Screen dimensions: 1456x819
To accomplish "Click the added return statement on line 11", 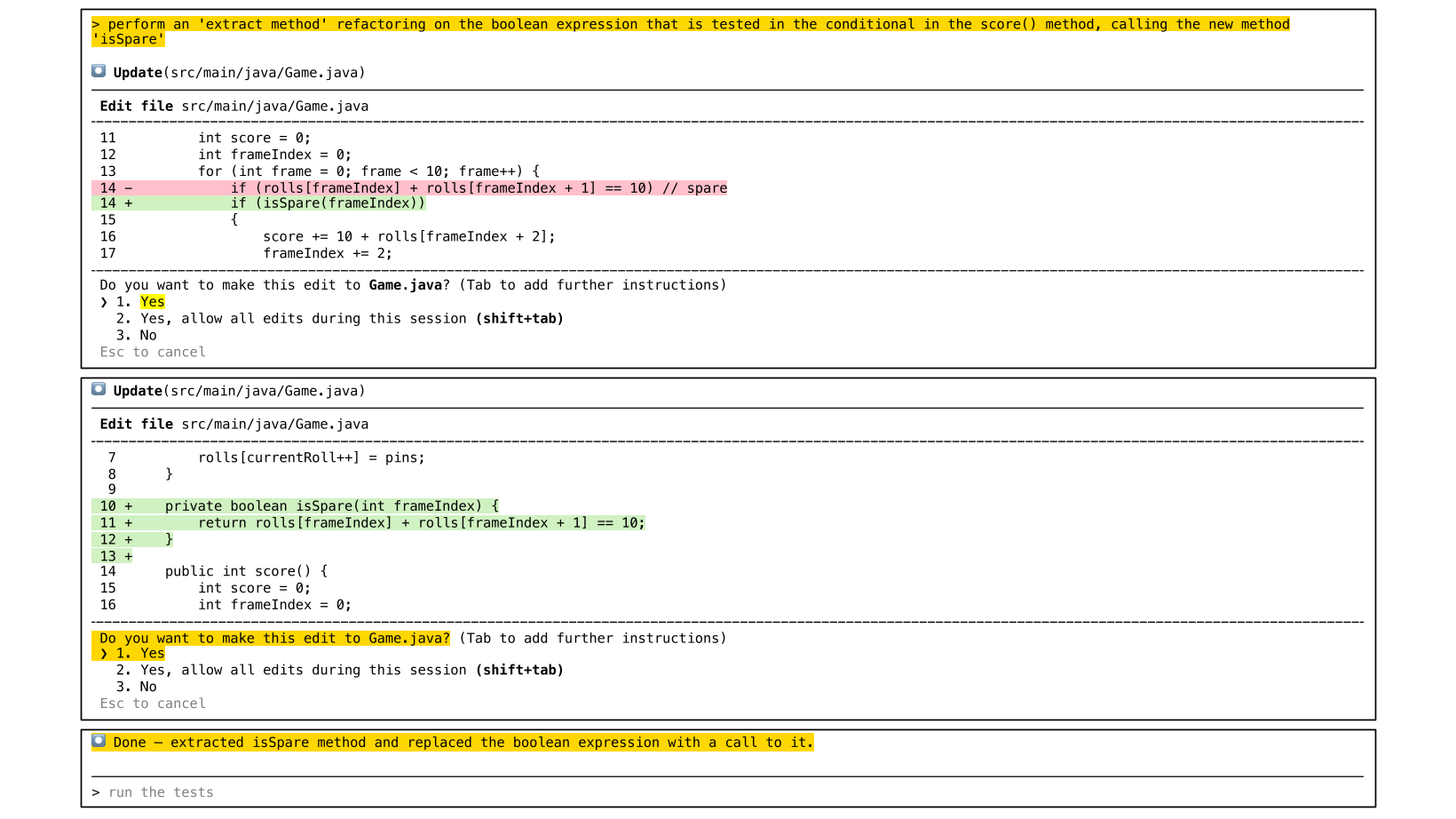I will (x=421, y=523).
